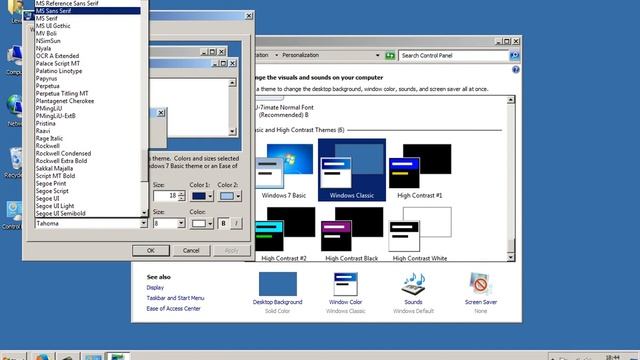This screenshot has height=360, width=640.
Task: Open Color 2 light blue swatch dropdown
Action: pyautogui.click(x=230, y=196)
